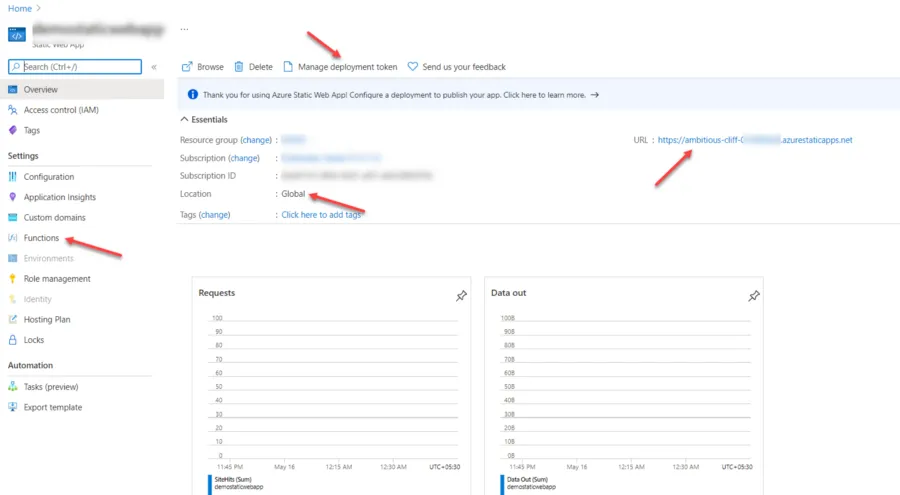The width and height of the screenshot is (900, 495).
Task: Click the Data out chart title
Action: click(508, 293)
